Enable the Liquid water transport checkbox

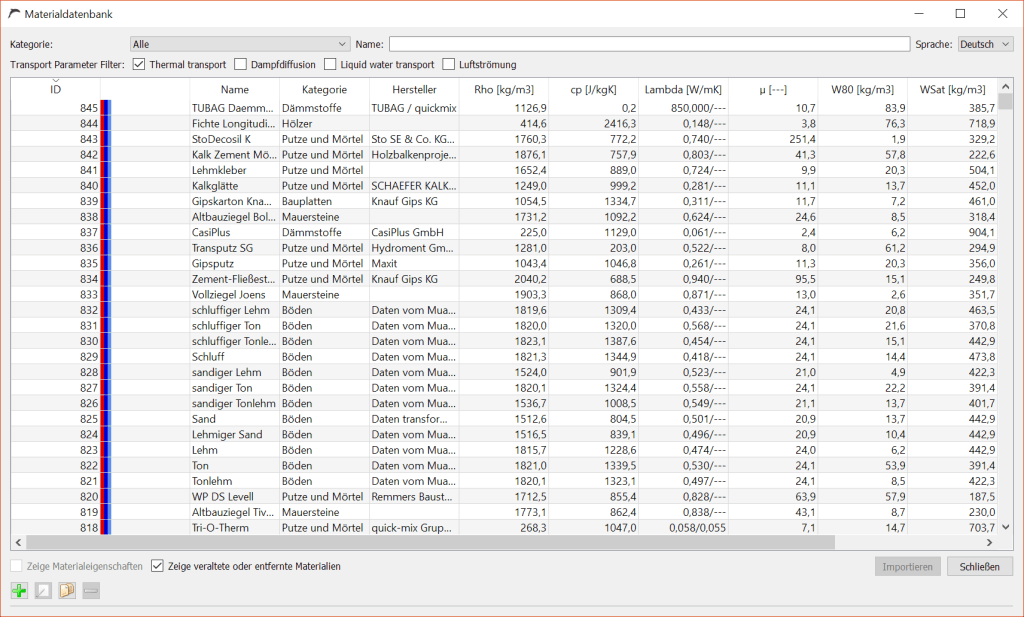(330, 64)
